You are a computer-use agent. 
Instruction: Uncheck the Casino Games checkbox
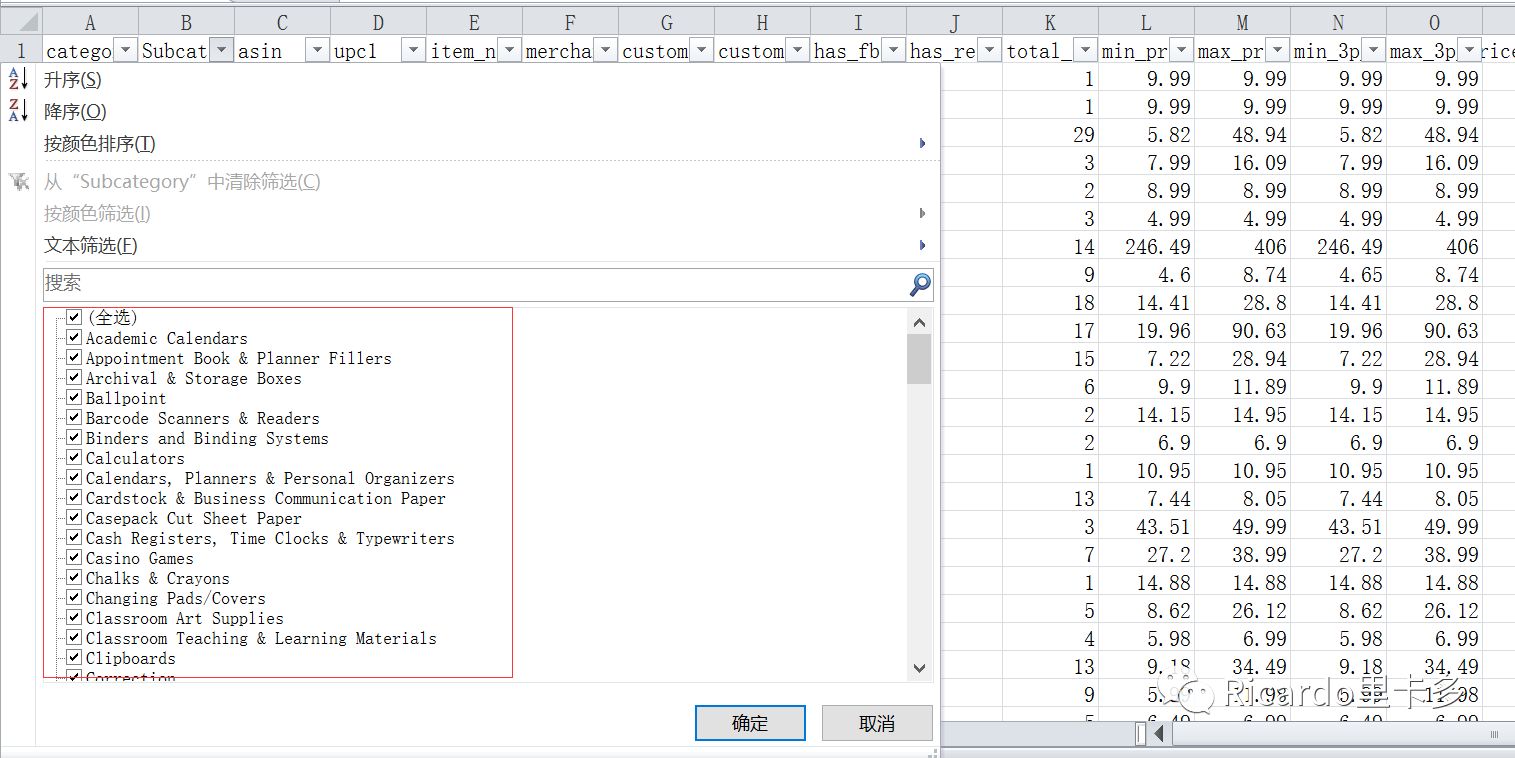(74, 558)
